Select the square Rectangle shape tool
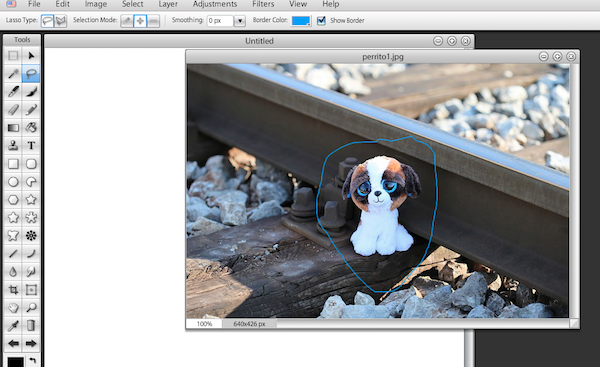 point(13,164)
